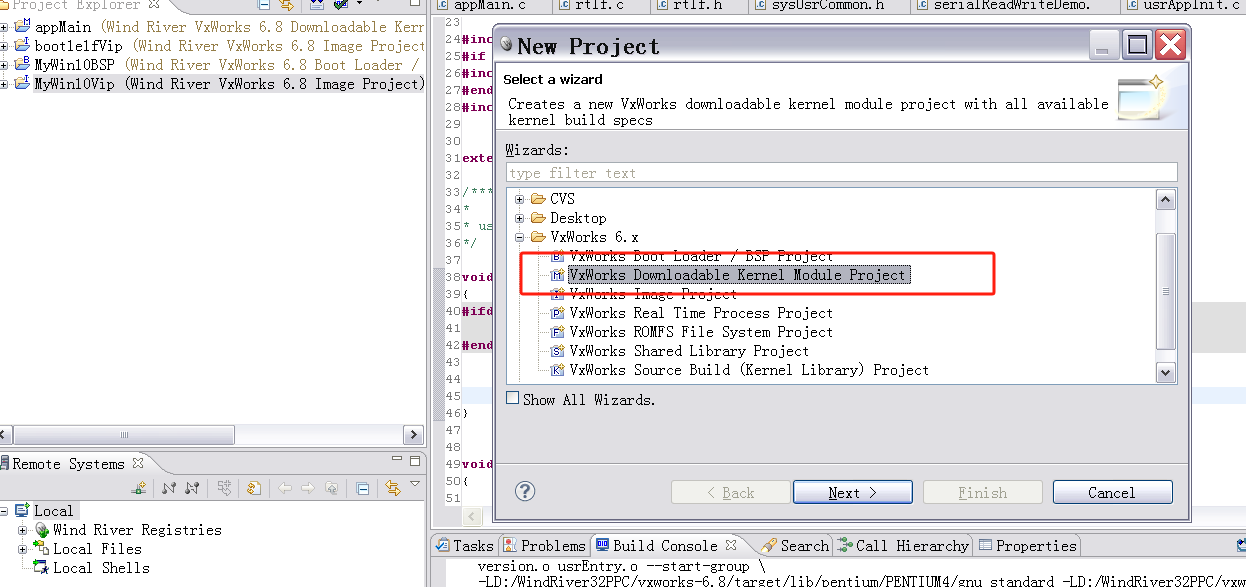Select VxWorks Real Time Process Project entry

701,313
